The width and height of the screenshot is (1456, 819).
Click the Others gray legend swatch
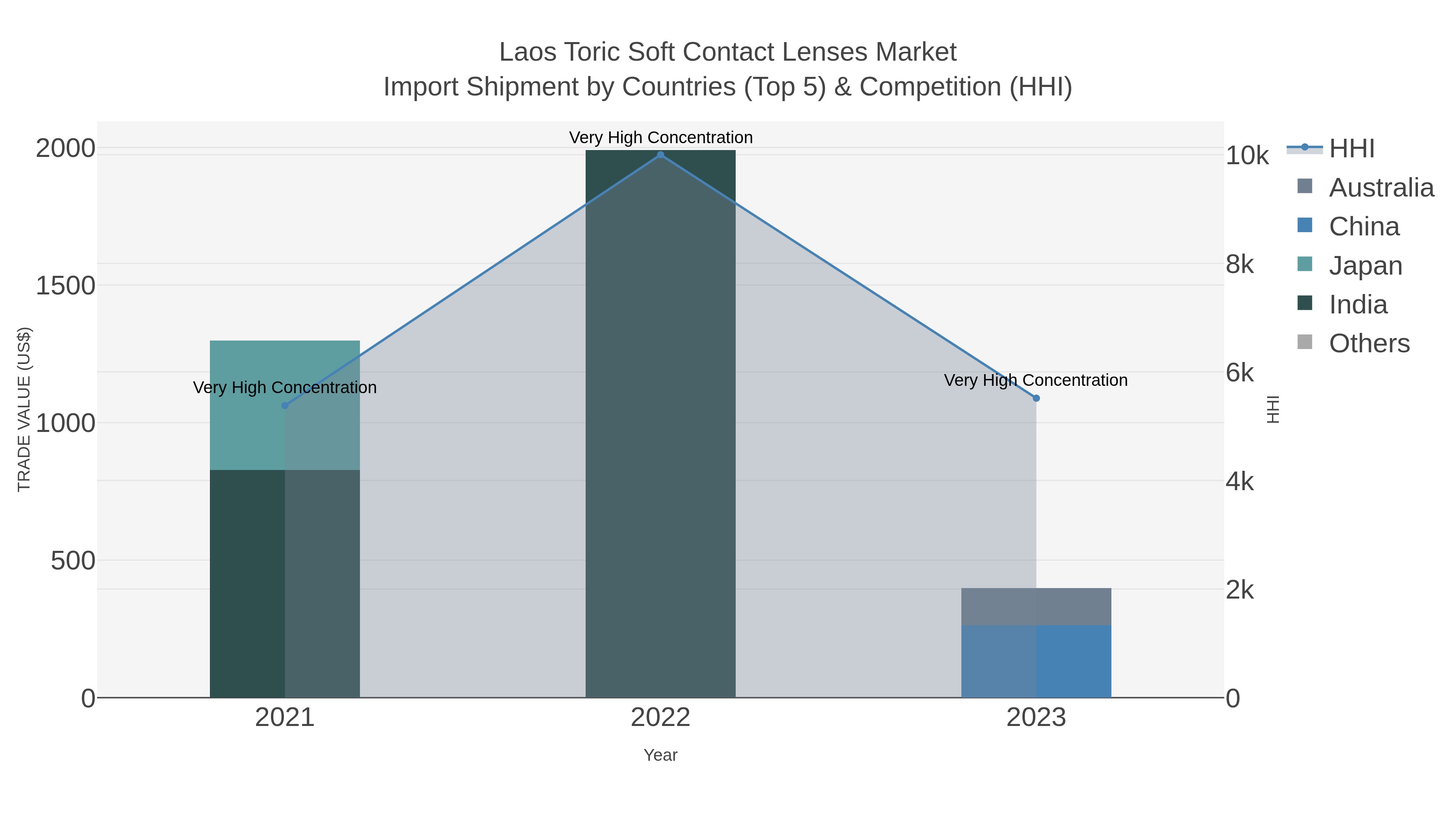1304,342
